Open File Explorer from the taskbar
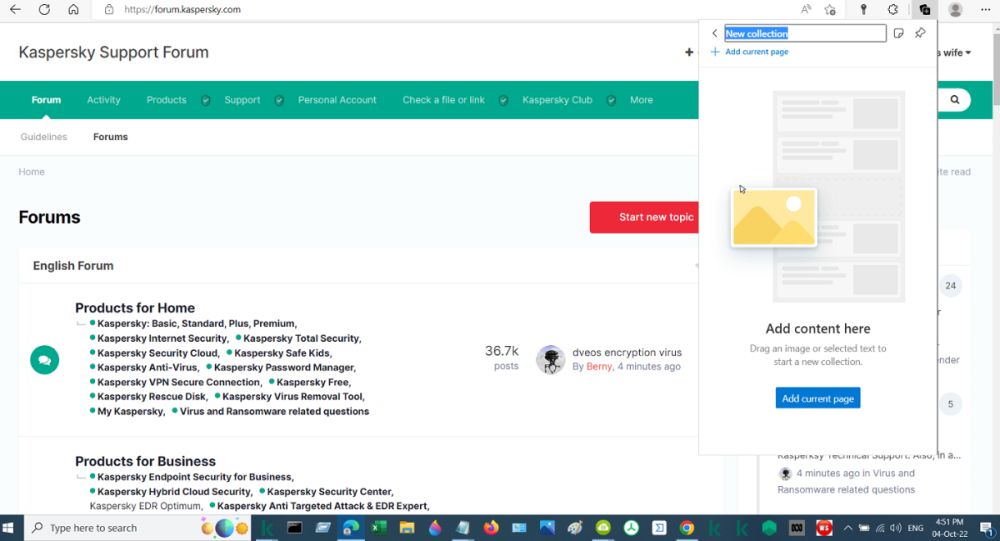Image resolution: width=1000 pixels, height=541 pixels. point(406,528)
